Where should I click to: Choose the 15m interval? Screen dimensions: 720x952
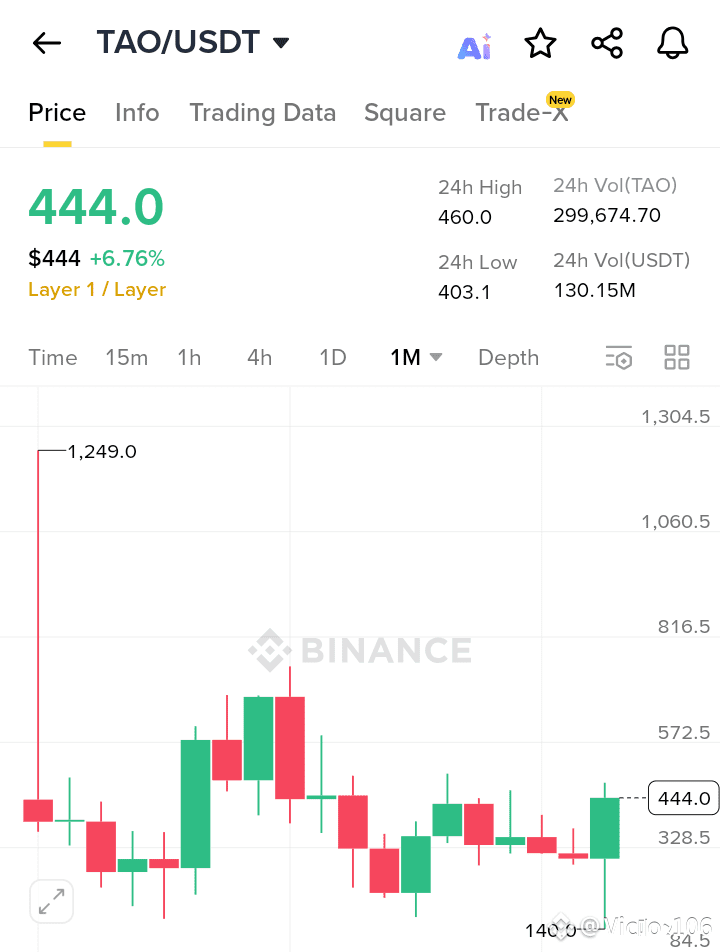click(x=127, y=358)
